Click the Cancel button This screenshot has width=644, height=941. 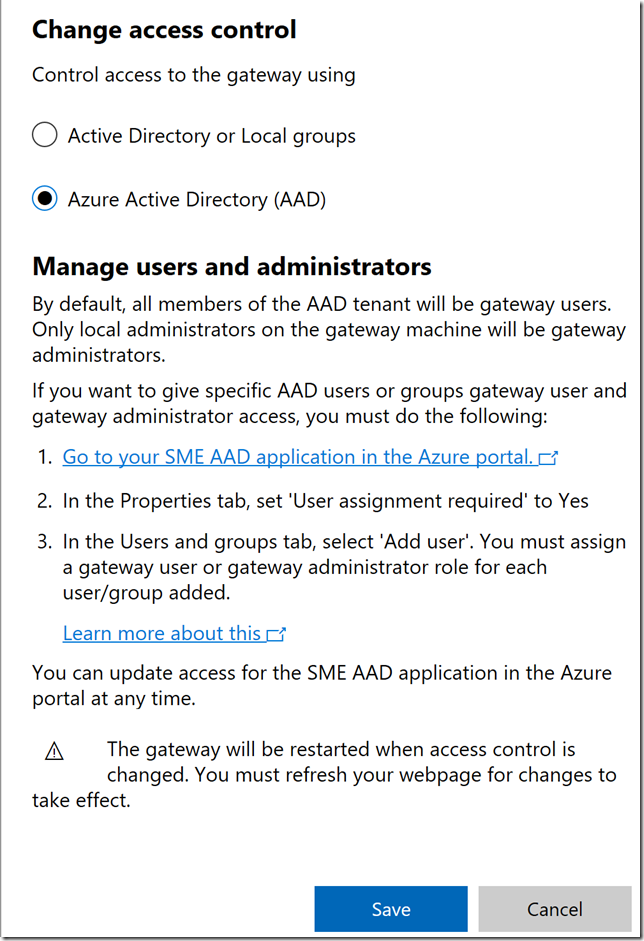pos(555,909)
